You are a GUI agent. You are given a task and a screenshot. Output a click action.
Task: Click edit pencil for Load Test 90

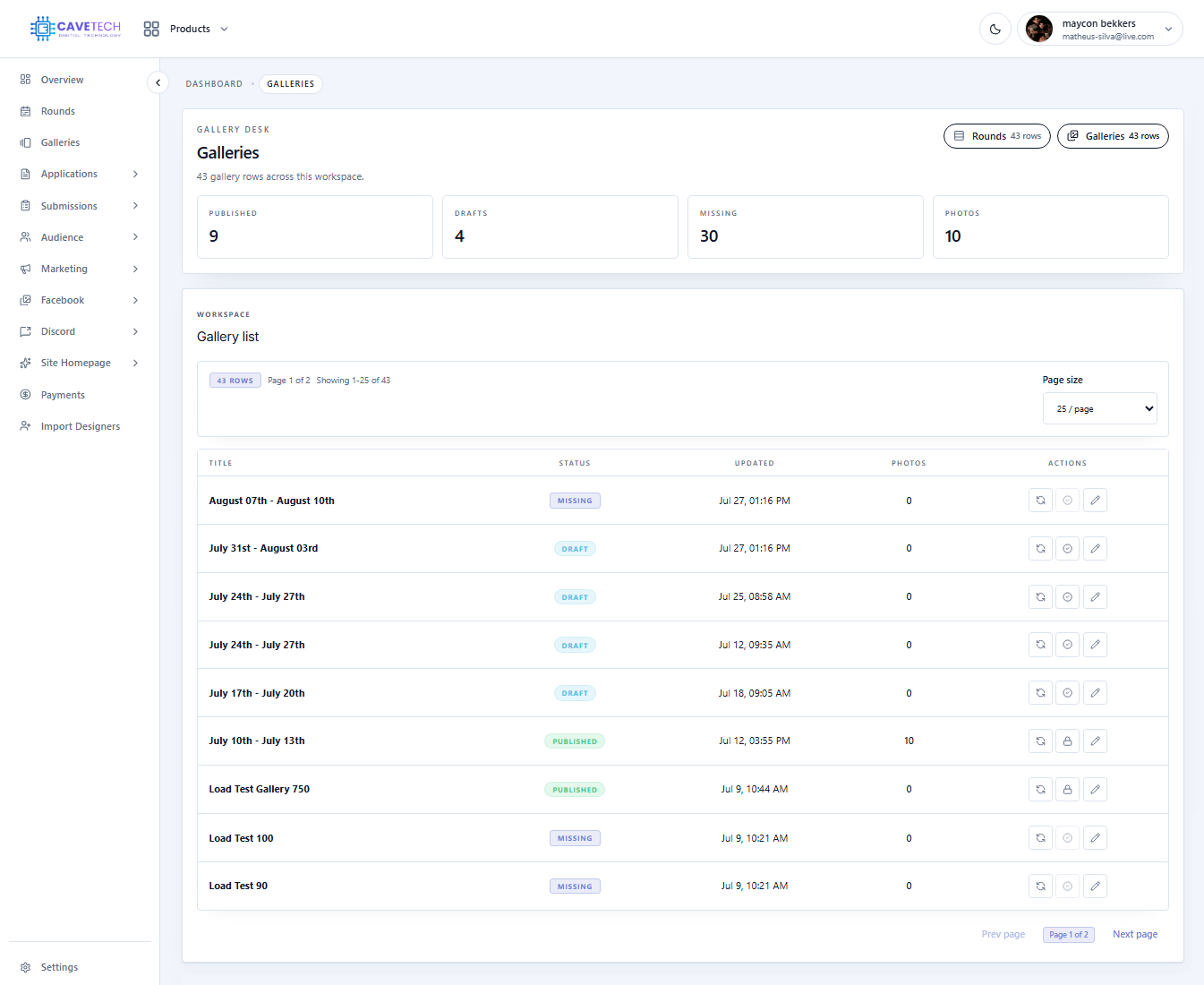[1095, 886]
